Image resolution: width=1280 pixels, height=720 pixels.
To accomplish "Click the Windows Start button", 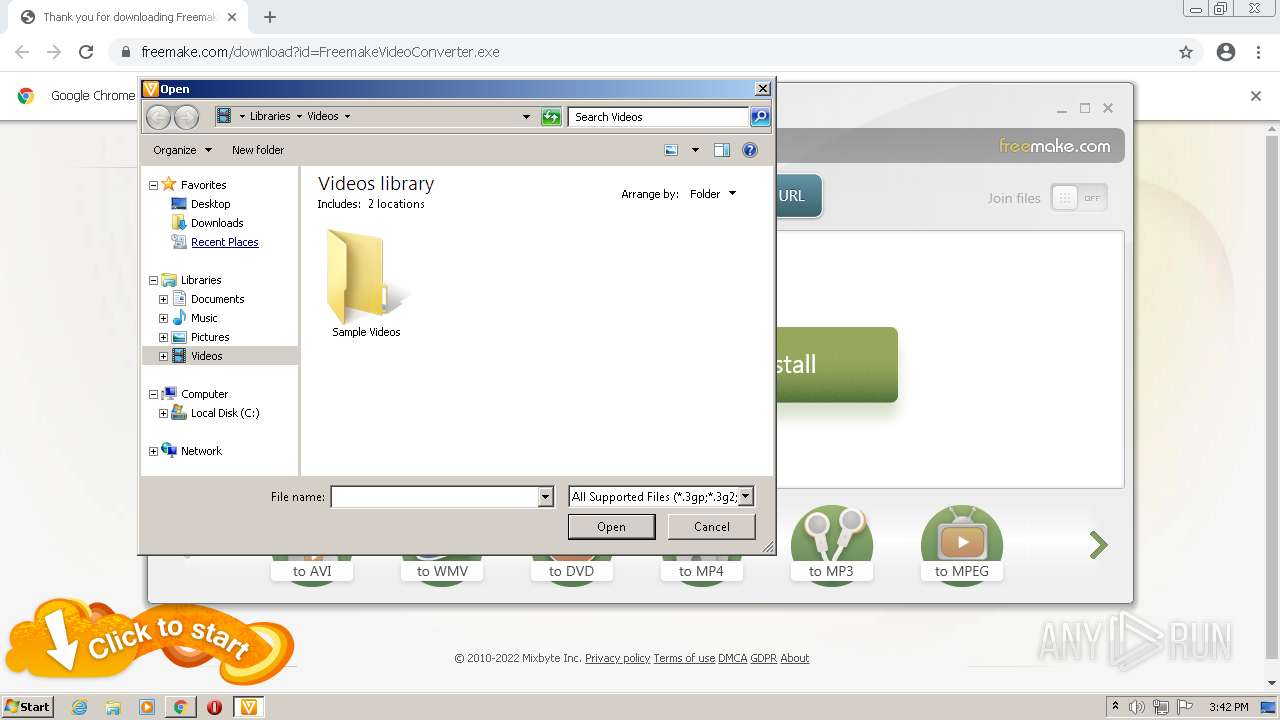I will point(27,707).
